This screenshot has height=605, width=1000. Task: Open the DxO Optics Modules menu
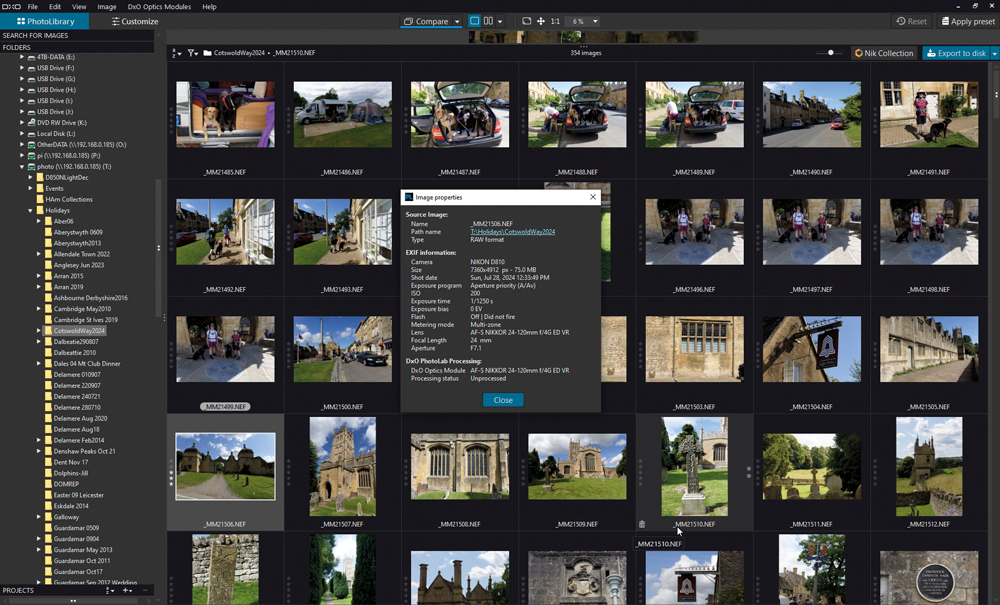(159, 6)
